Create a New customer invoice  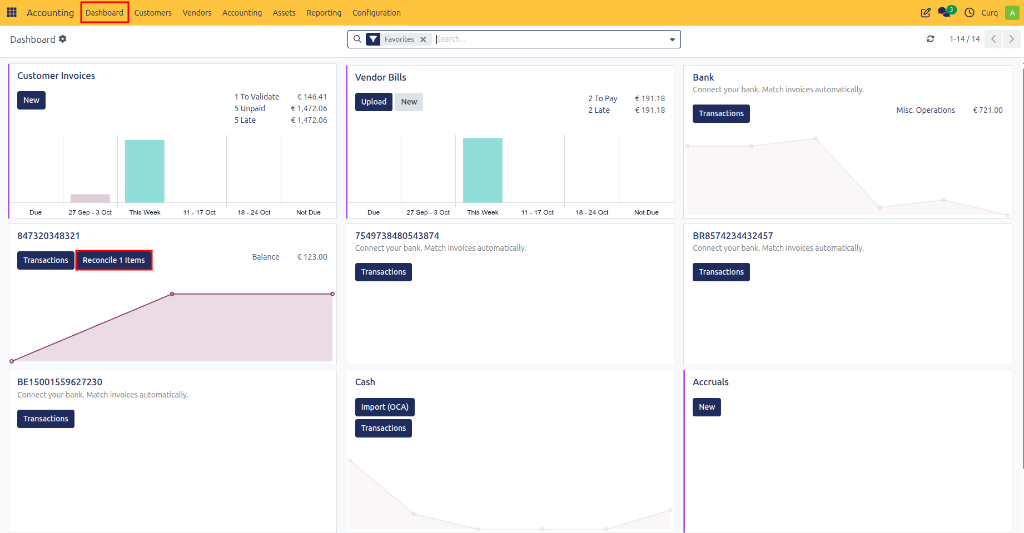[x=31, y=100]
